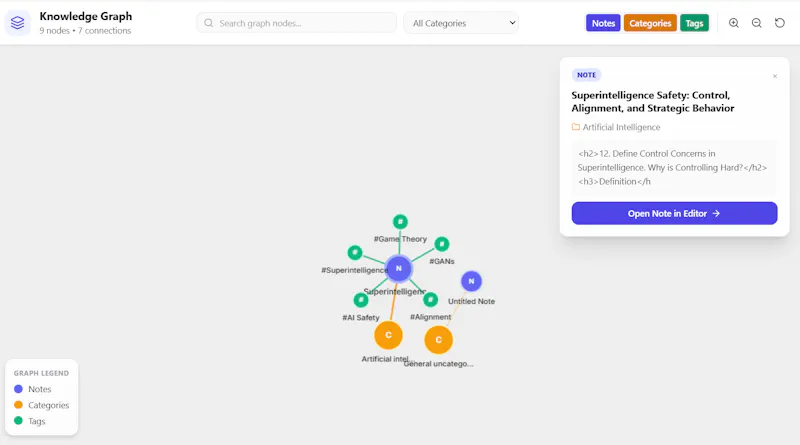This screenshot has width=800, height=445.
Task: Select the #Superintelligence tag node
Action: pos(355,252)
